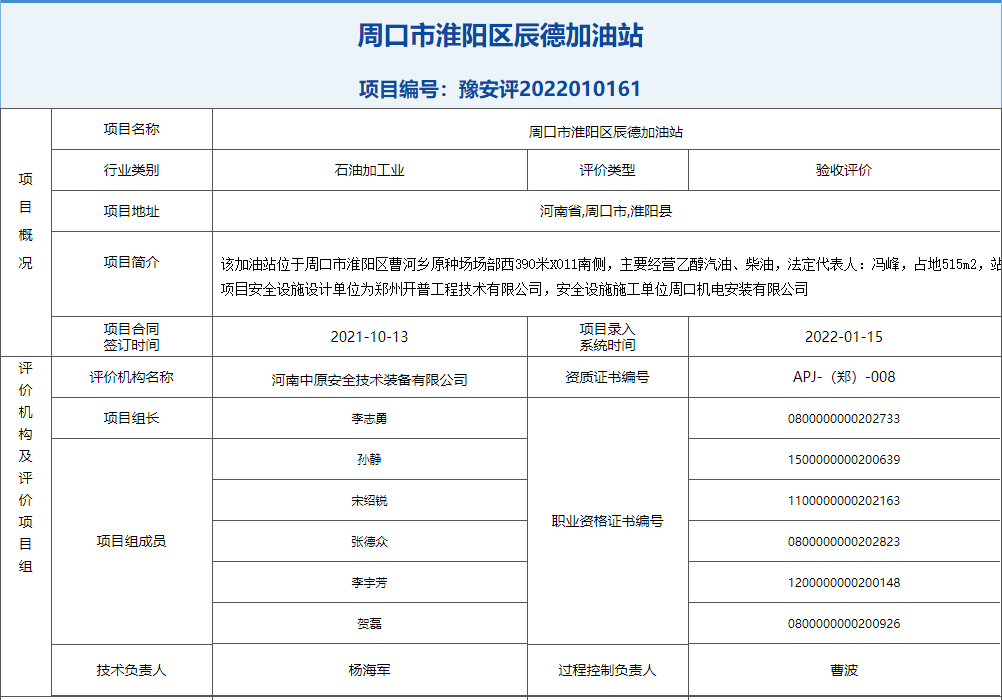
Task: Select certificate number APJ-（郑）-008
Action: (844, 377)
